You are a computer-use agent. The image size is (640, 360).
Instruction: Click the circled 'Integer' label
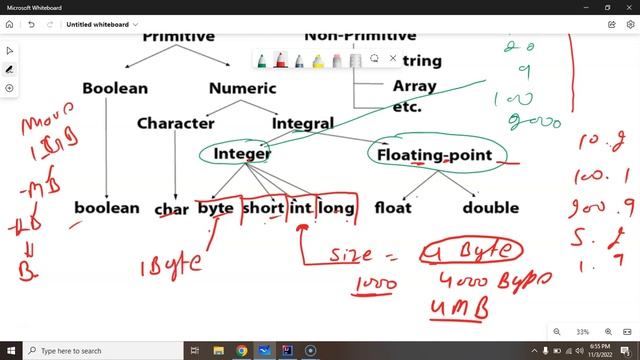(x=242, y=153)
